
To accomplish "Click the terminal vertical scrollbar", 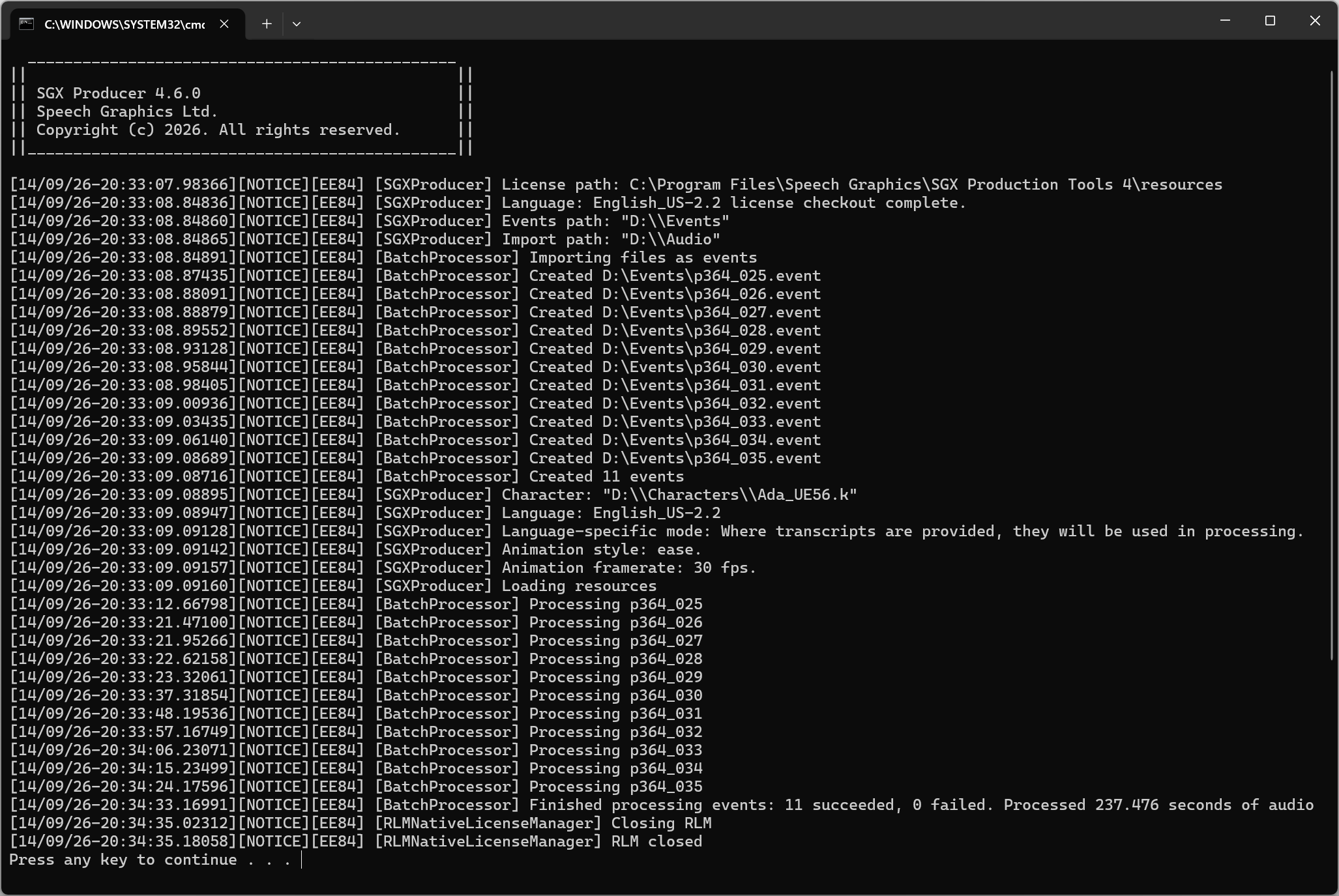I will tap(1332, 365).
